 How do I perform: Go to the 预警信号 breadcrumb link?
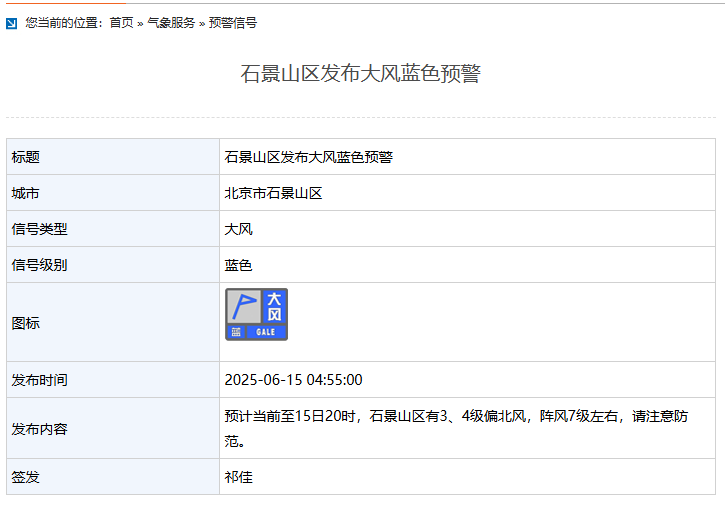click(x=232, y=23)
